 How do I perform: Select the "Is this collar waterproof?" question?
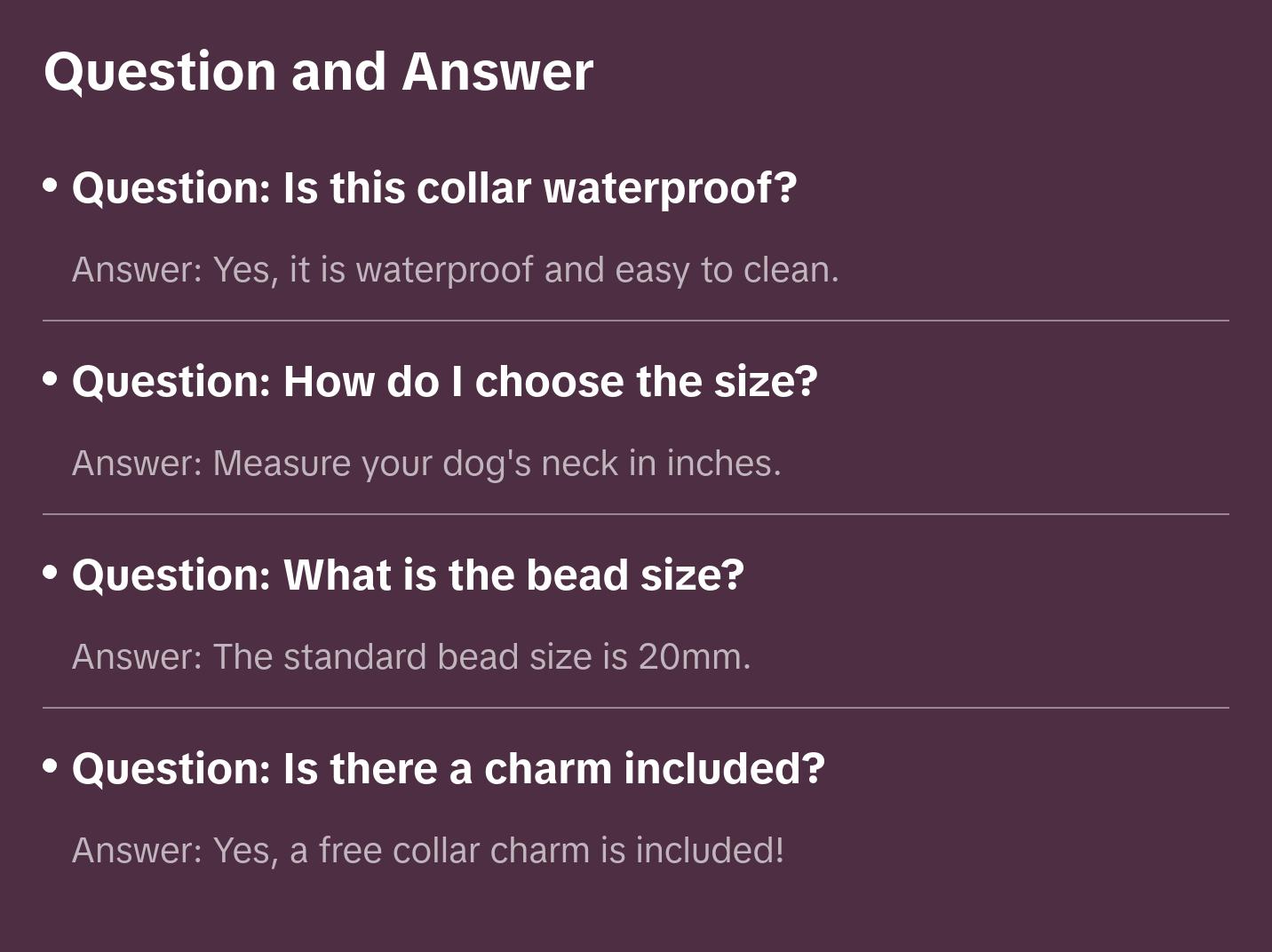(x=434, y=188)
